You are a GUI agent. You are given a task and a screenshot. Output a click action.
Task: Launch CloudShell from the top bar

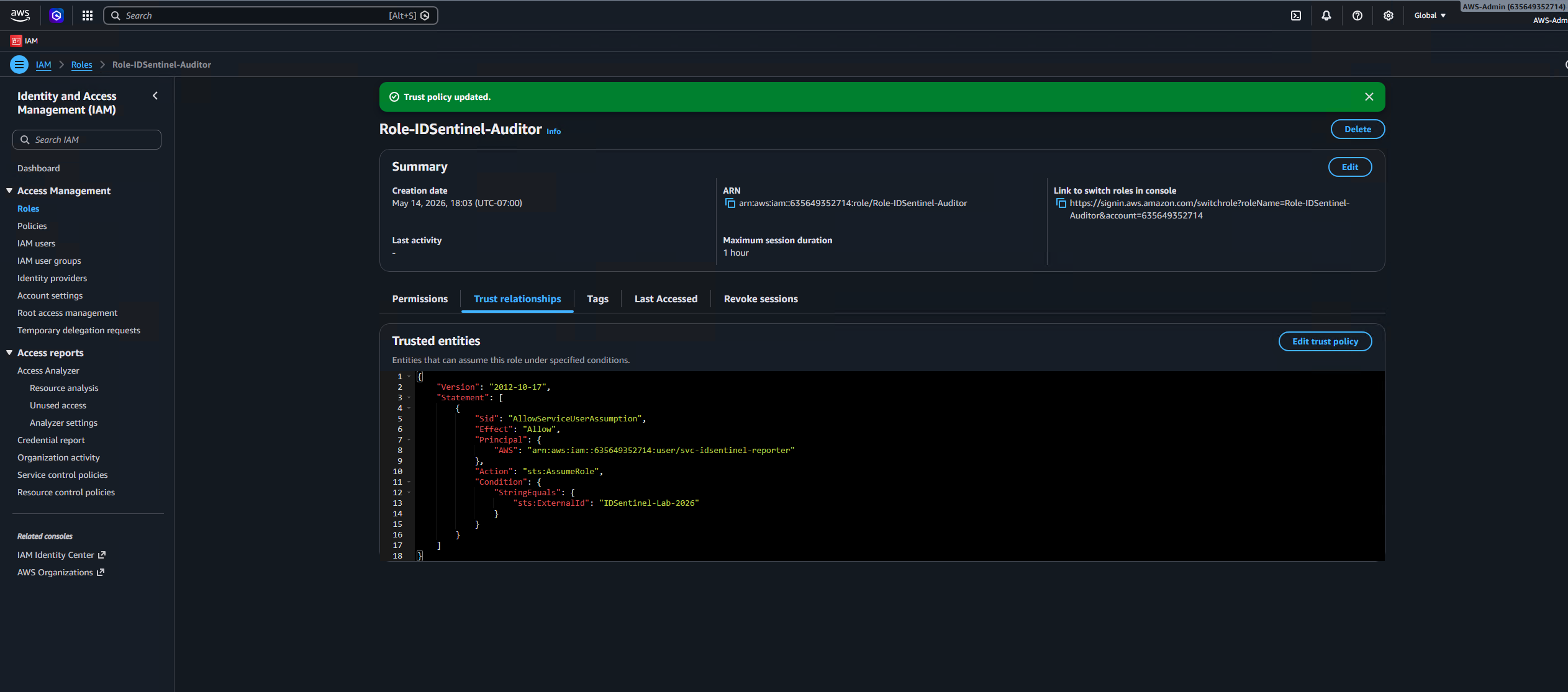[x=1295, y=16]
